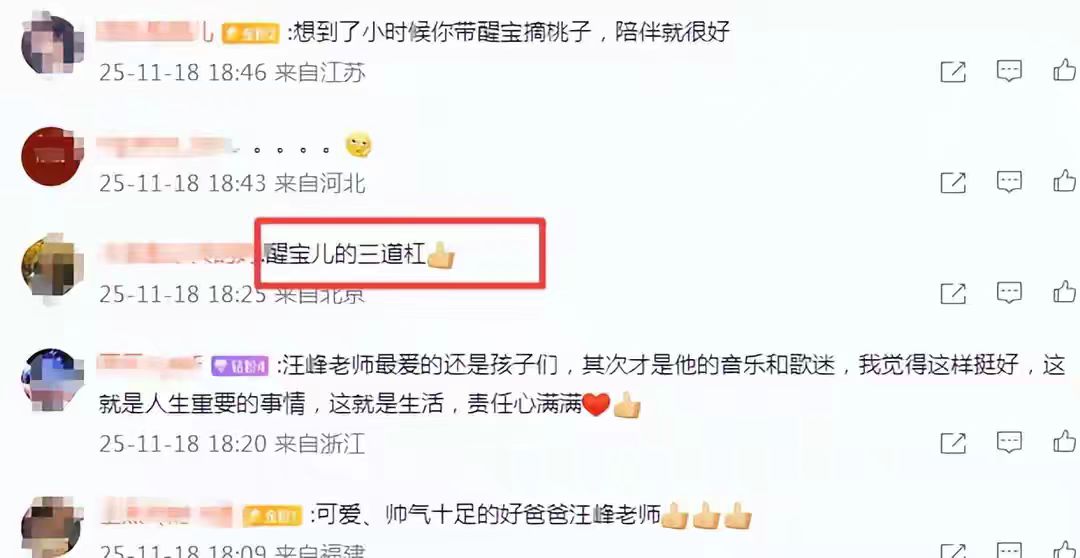Open reply box for the Hebei comment
Image resolution: width=1080 pixels, height=558 pixels.
coord(1009,182)
